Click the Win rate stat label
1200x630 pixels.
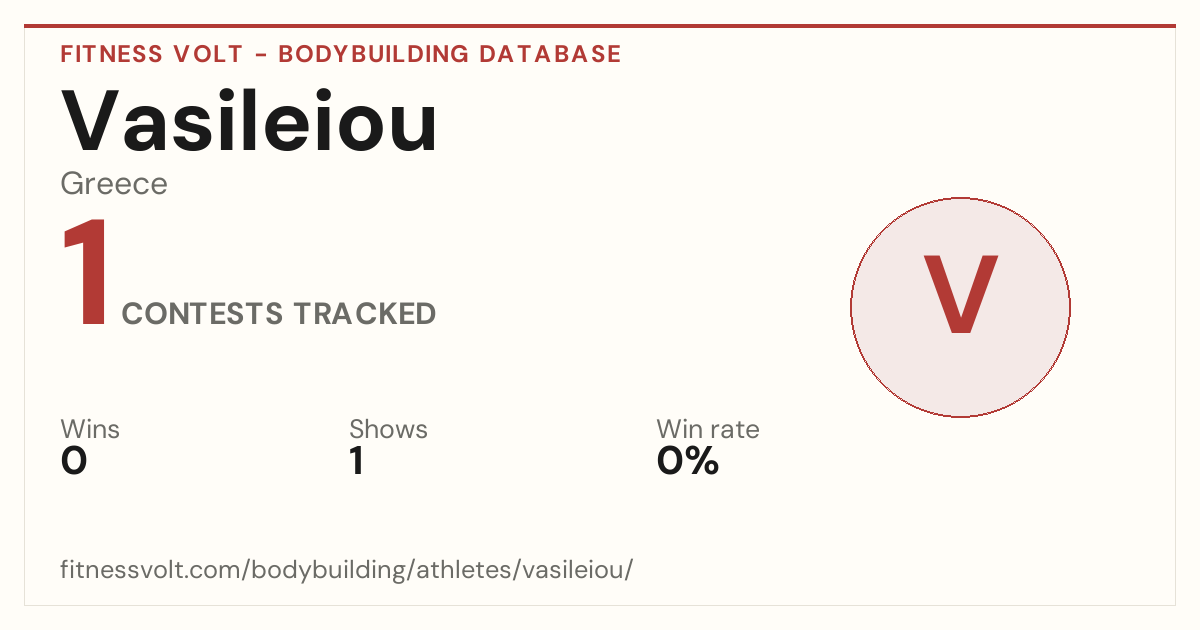click(708, 430)
